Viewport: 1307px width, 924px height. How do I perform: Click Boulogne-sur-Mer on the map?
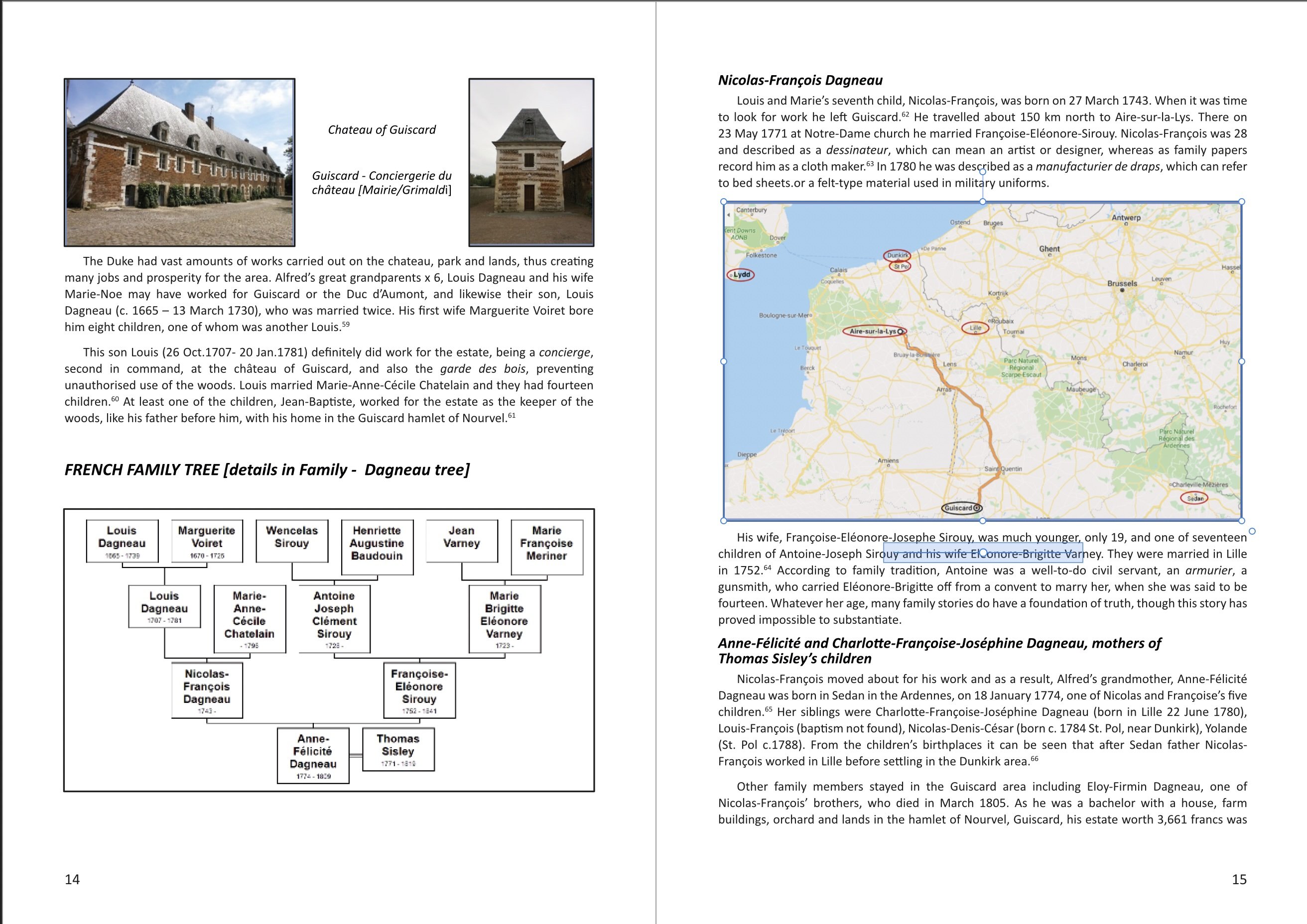click(785, 315)
